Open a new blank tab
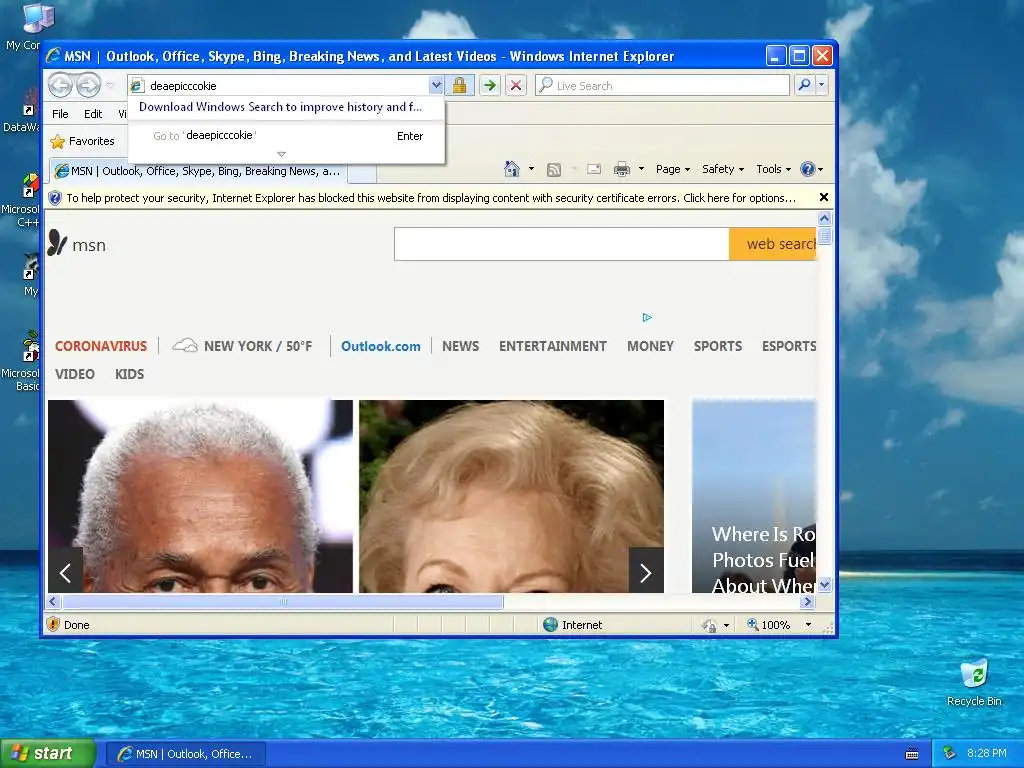 pyautogui.click(x=362, y=172)
